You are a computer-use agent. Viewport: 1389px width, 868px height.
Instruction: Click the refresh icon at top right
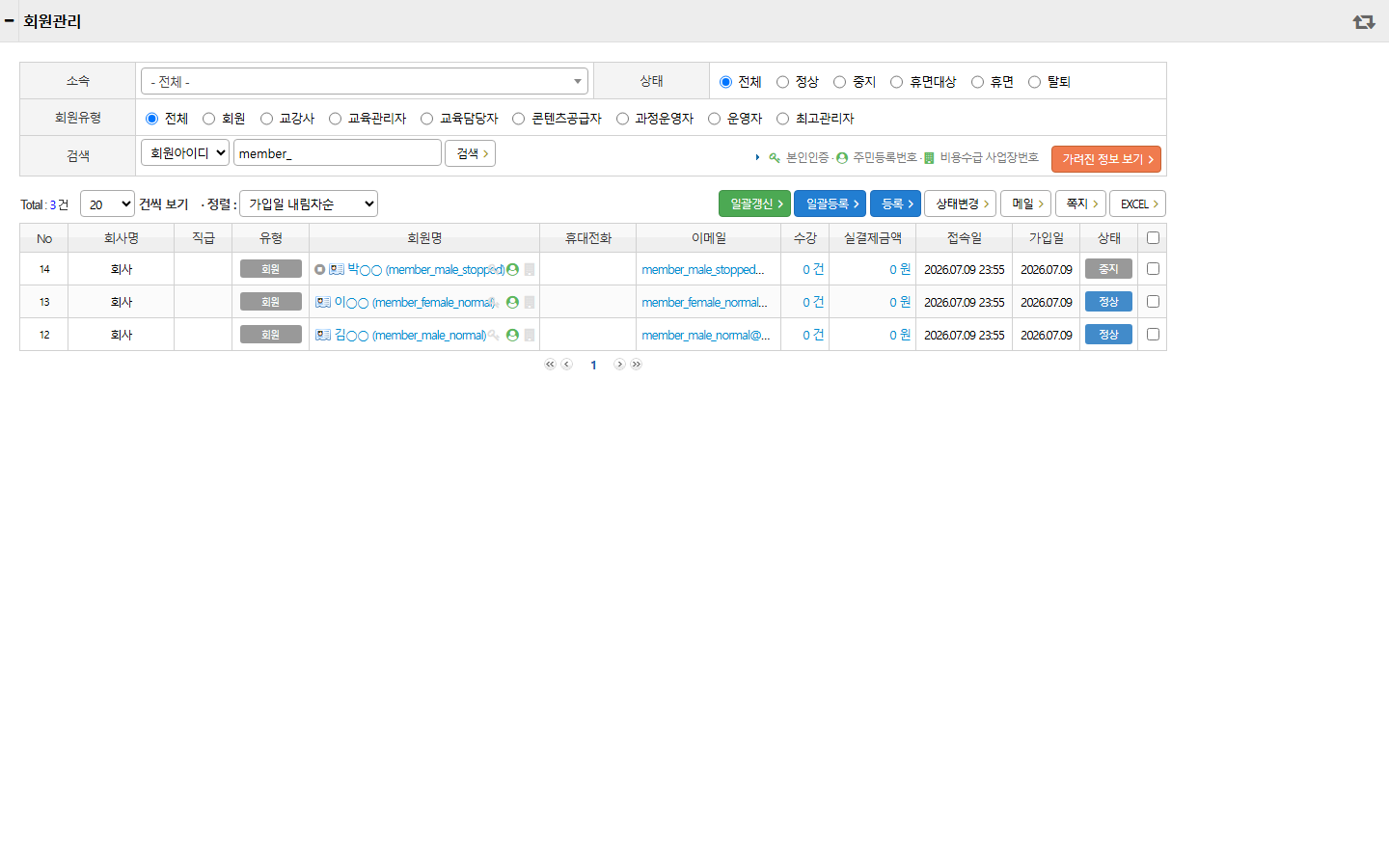[x=1364, y=21]
